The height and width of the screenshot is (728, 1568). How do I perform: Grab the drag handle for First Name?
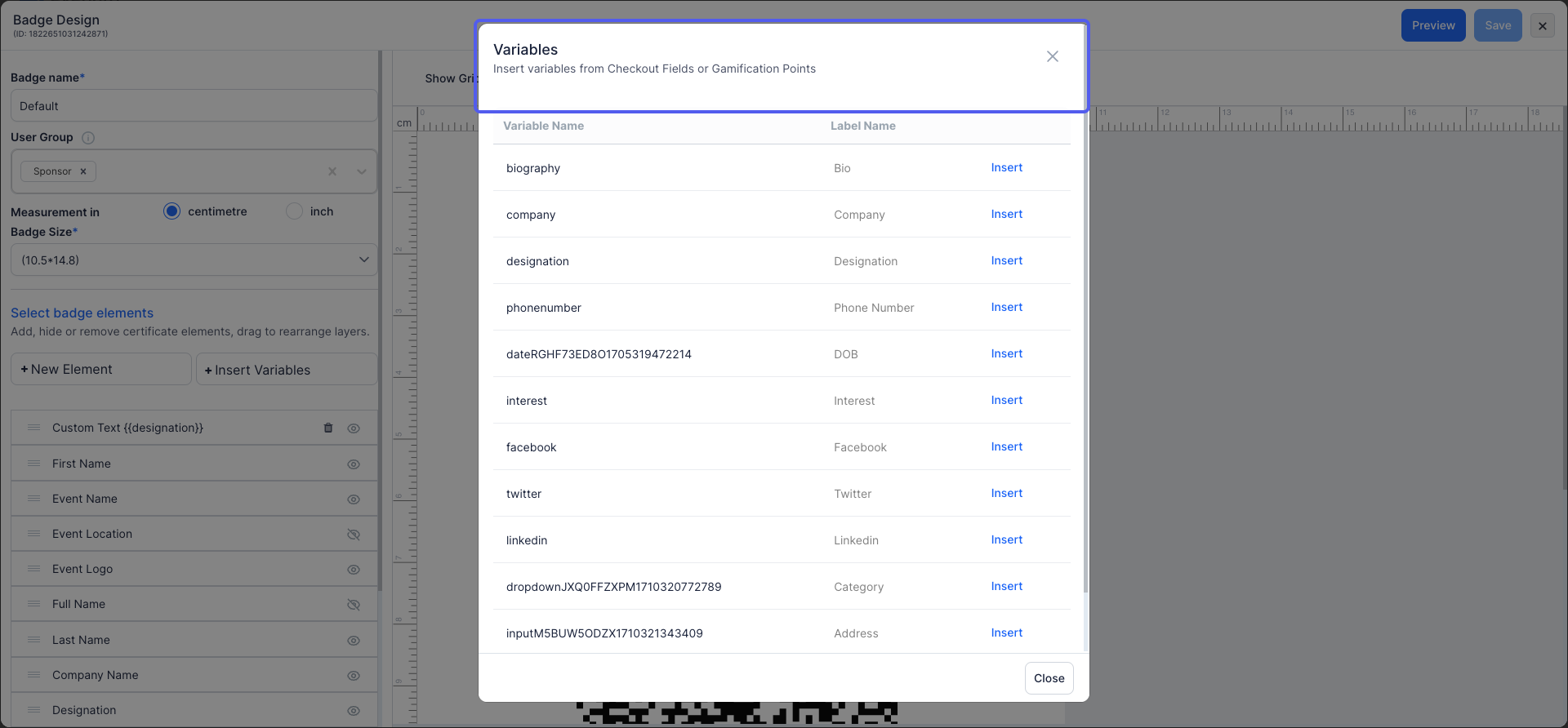pyautogui.click(x=34, y=464)
